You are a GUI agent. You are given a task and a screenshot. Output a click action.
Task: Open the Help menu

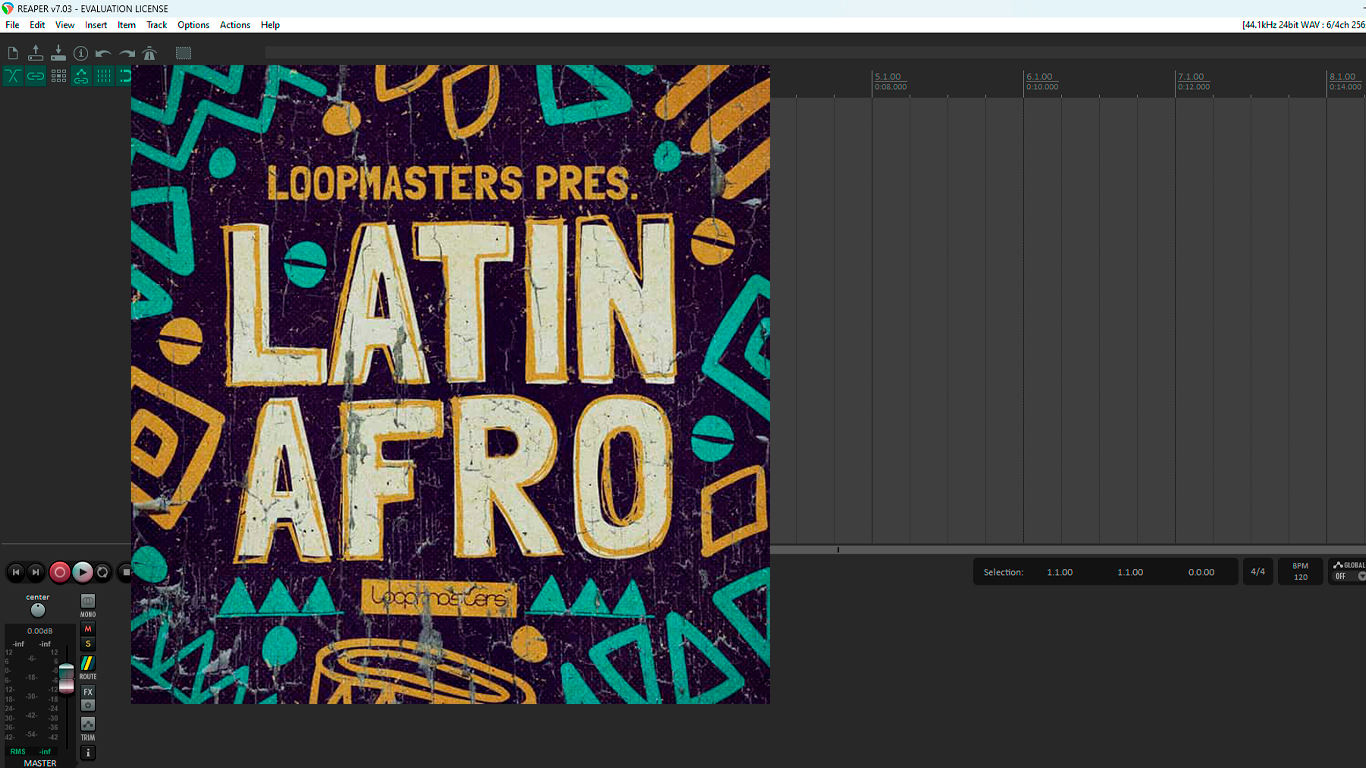270,25
